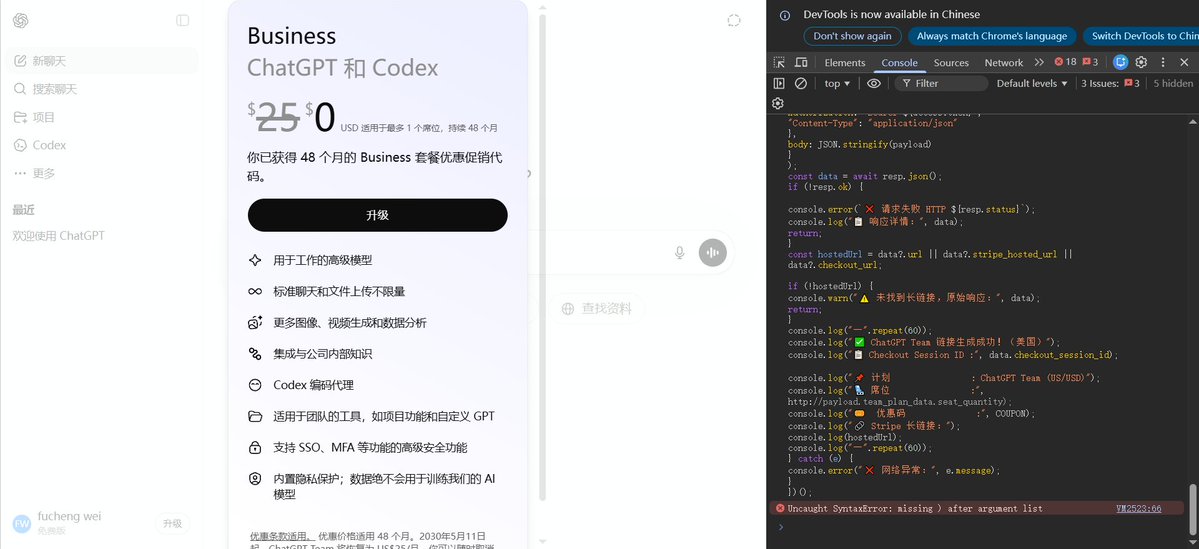Viewport: 1199px width, 549px height.
Task: Click the 3 Issues link in console toolbar
Action: [1110, 83]
